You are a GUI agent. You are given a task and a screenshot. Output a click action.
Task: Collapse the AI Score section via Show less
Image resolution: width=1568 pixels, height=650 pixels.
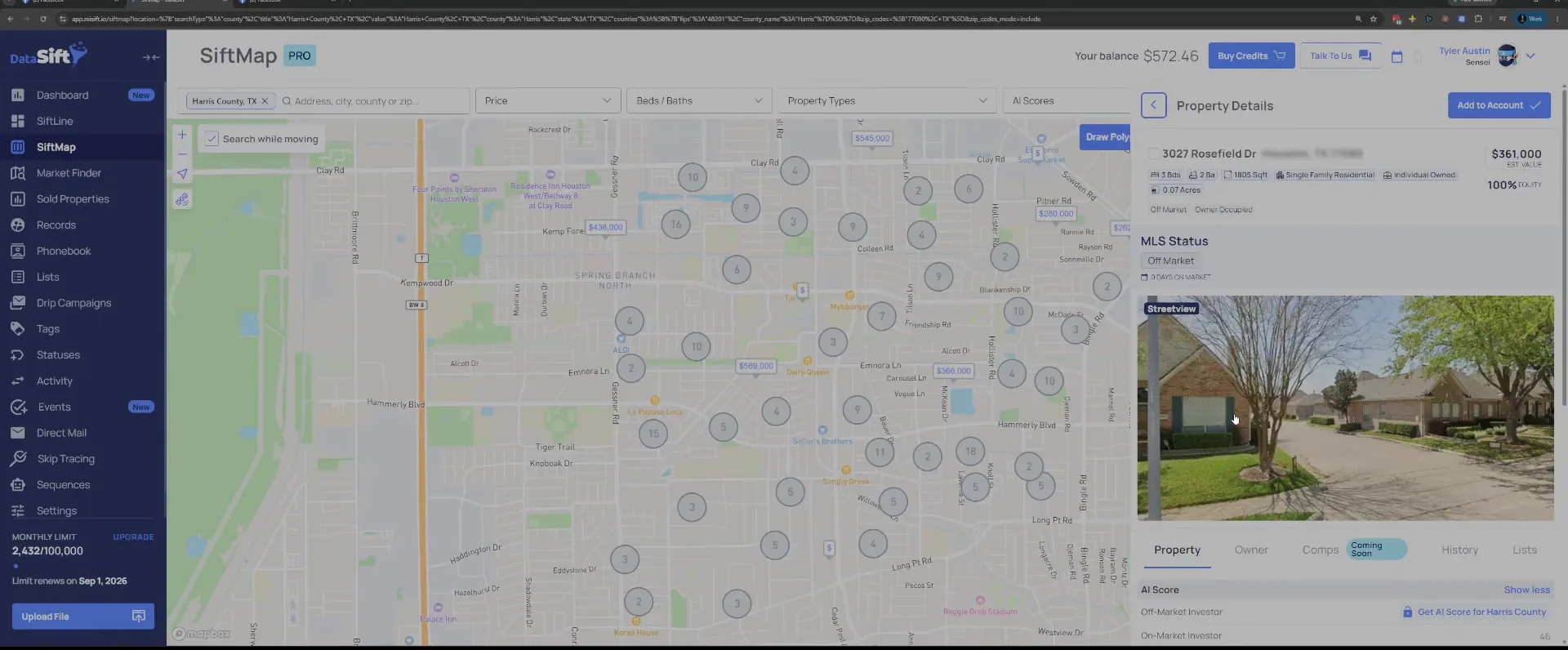(1526, 590)
